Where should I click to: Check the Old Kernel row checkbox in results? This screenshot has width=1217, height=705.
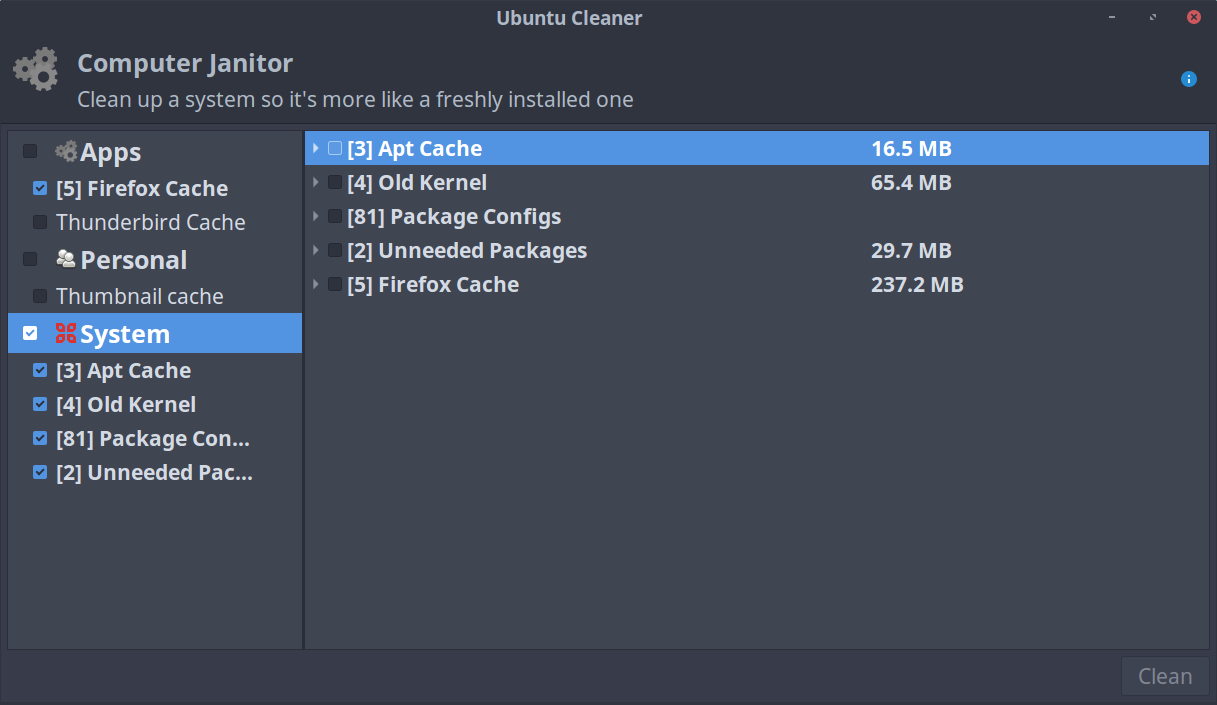pyautogui.click(x=335, y=182)
